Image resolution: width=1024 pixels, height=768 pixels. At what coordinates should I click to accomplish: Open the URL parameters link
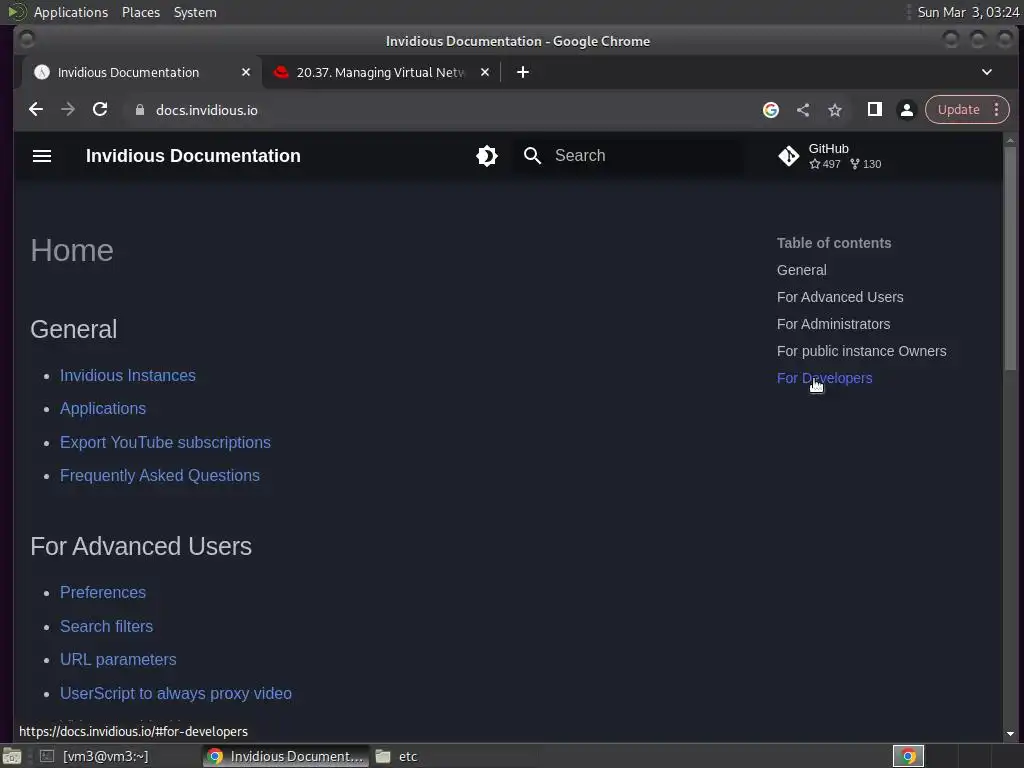pyautogui.click(x=118, y=660)
